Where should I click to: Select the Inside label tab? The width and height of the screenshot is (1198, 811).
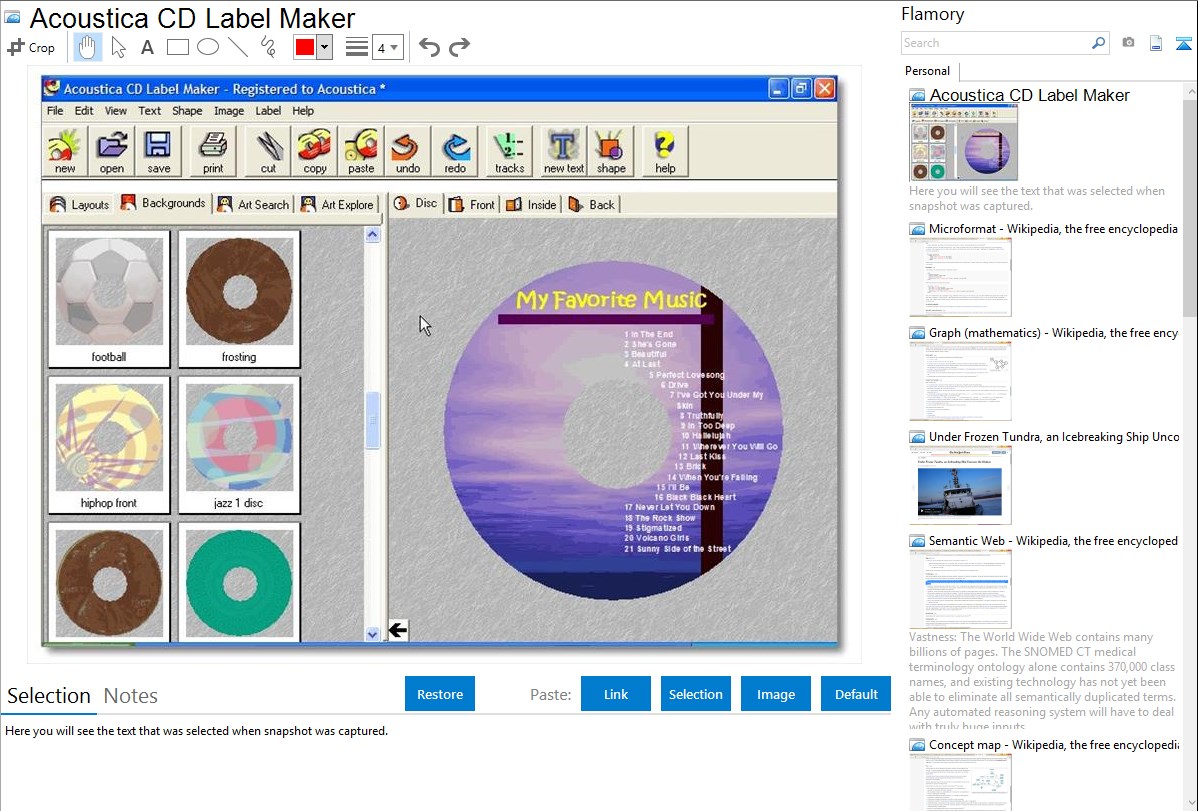[x=532, y=204]
